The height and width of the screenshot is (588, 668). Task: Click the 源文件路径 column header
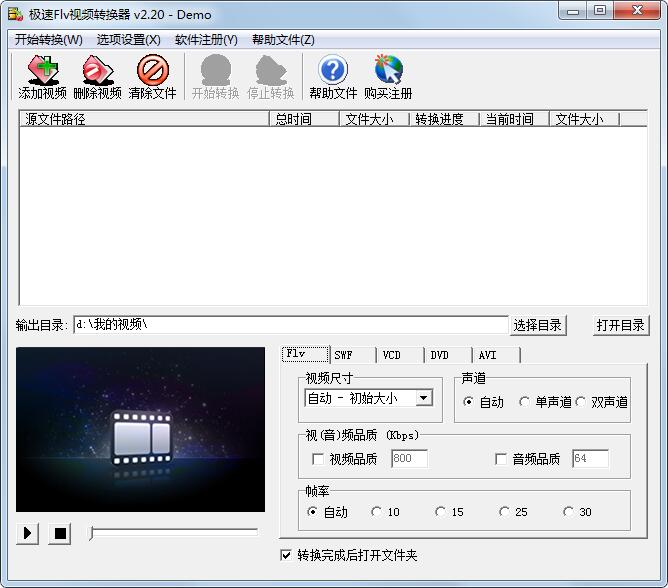tap(144, 119)
